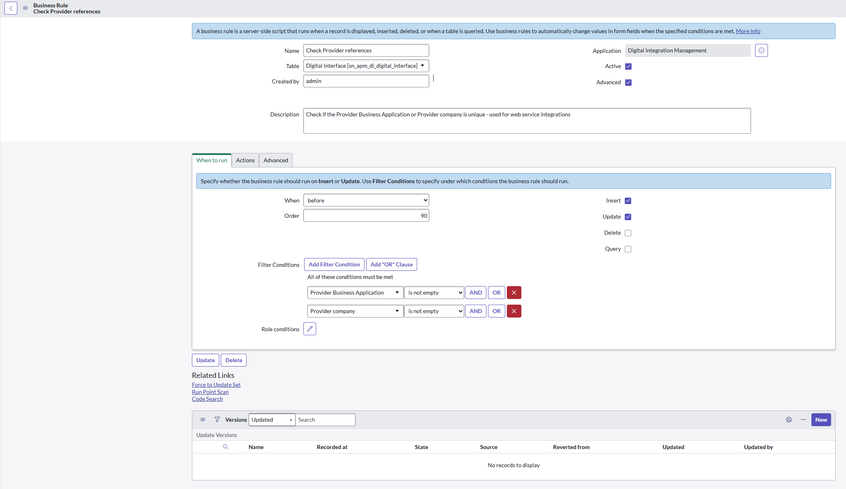Enable the Query checkbox
The width and height of the screenshot is (846, 489).
tap(628, 249)
